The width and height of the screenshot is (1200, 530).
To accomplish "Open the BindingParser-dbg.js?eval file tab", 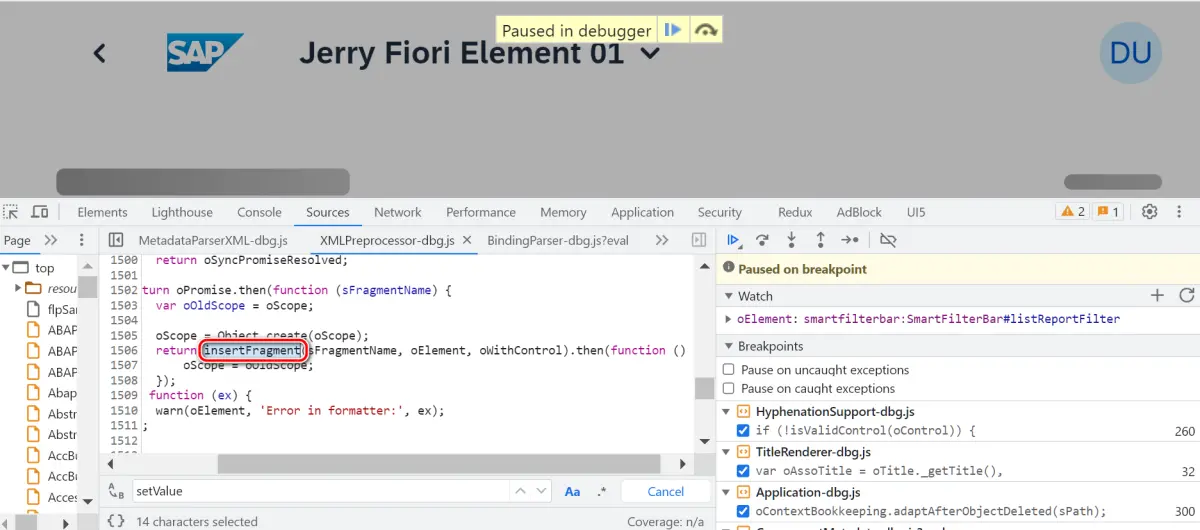I will coord(558,241).
